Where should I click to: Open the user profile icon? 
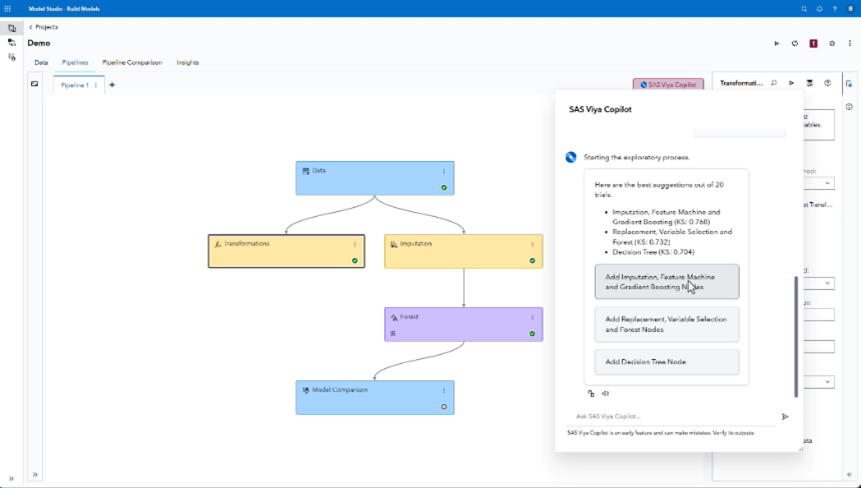851,9
